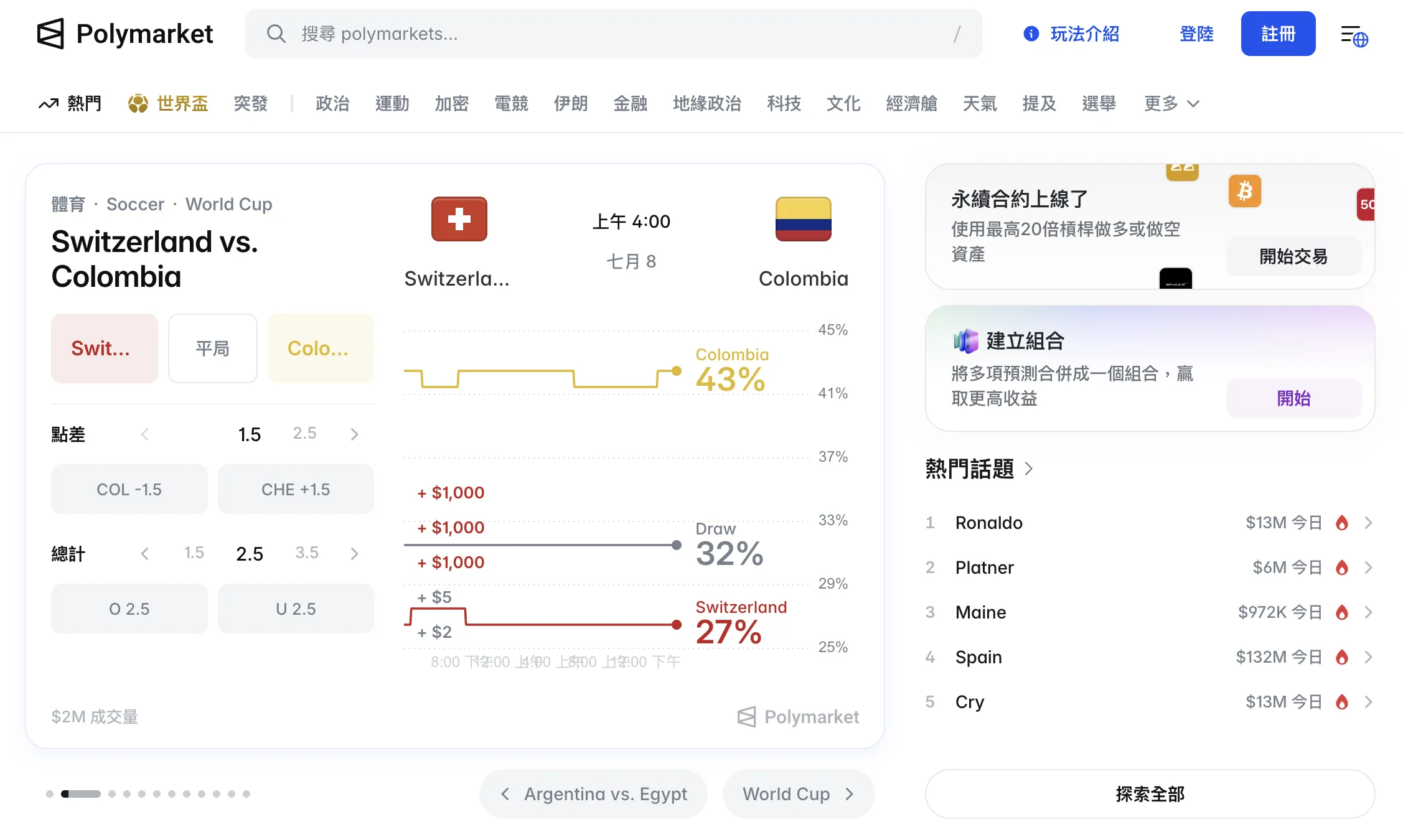
Task: Open 熱門話題 chevron to see all
Action: 1029,469
